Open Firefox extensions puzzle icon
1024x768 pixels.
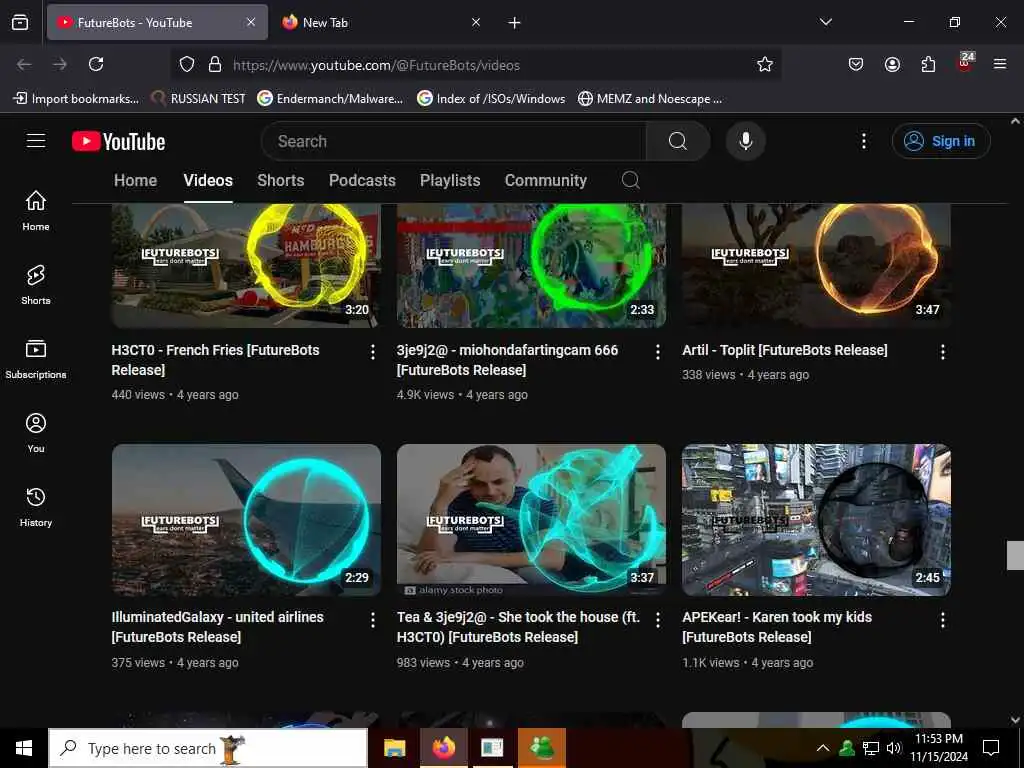point(928,64)
